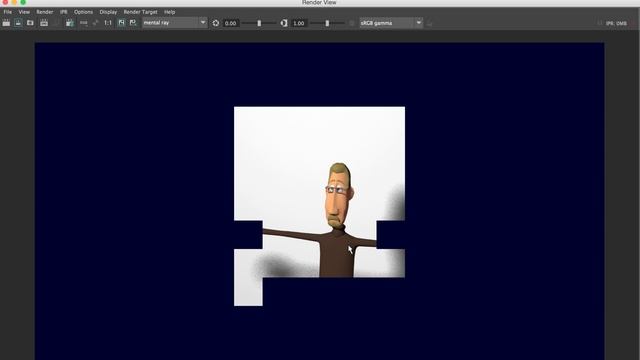This screenshot has width=640, height=360.
Task: Click the IPR render clapperboard icon
Action: click(x=44, y=23)
